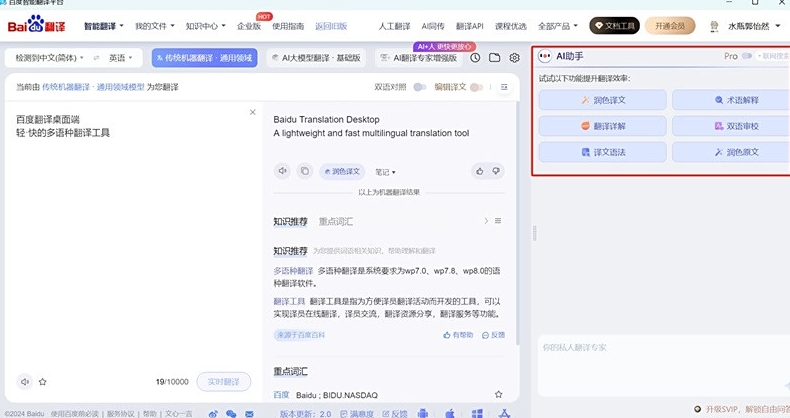
Task: Open 翻译工具 knowledge link
Action: pyautogui.click(x=289, y=301)
